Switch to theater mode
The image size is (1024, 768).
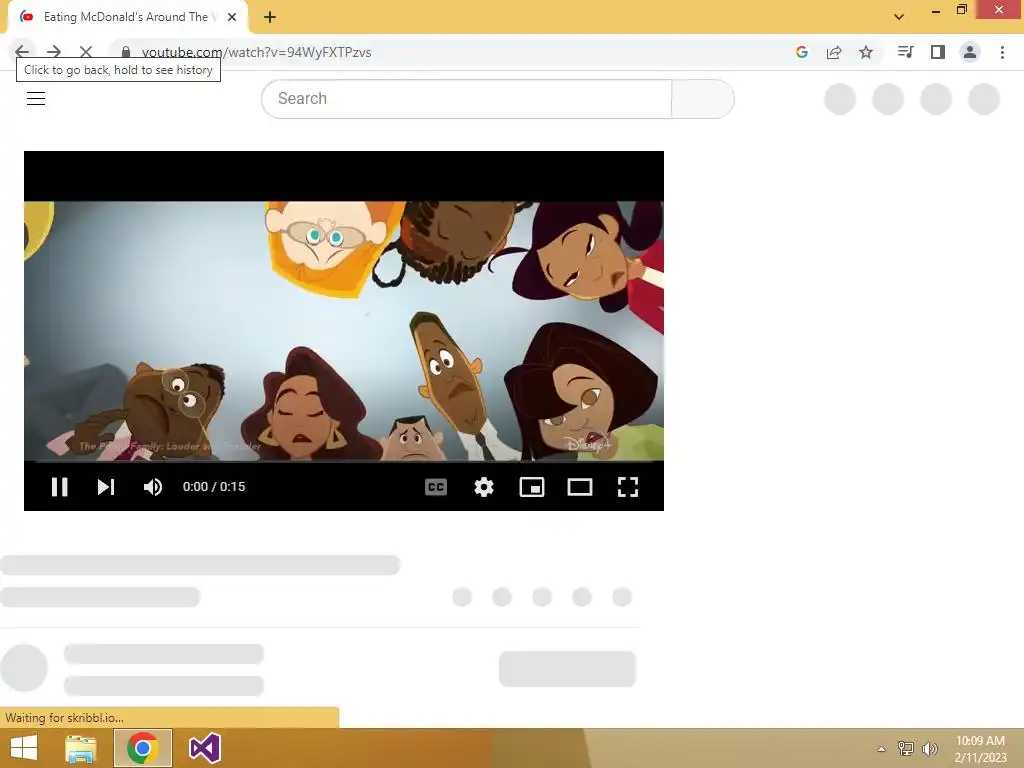pyautogui.click(x=580, y=487)
